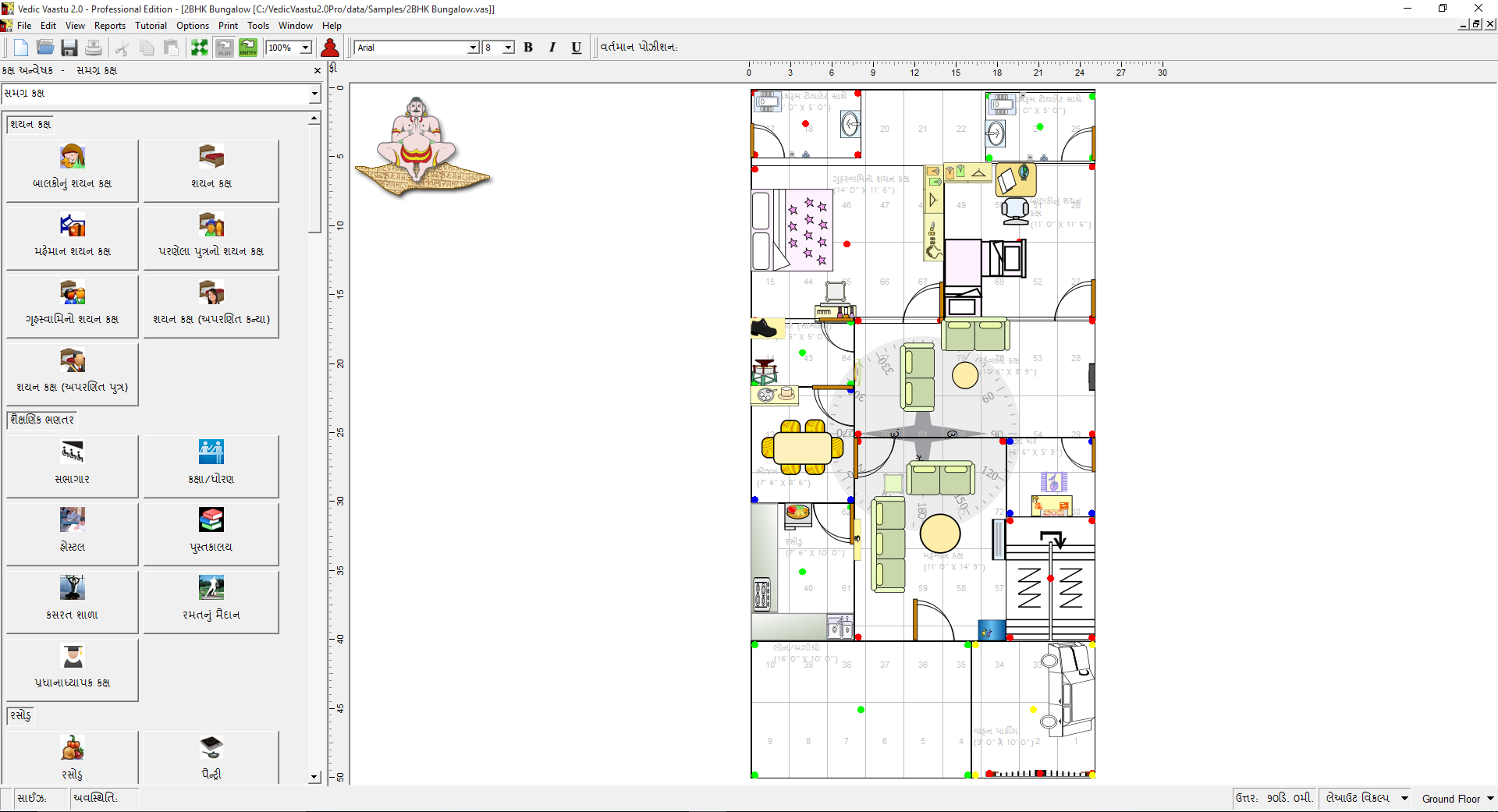Image resolution: width=1498 pixels, height=812 pixels.
Task: Select the PLOT mode icon
Action: [224, 48]
